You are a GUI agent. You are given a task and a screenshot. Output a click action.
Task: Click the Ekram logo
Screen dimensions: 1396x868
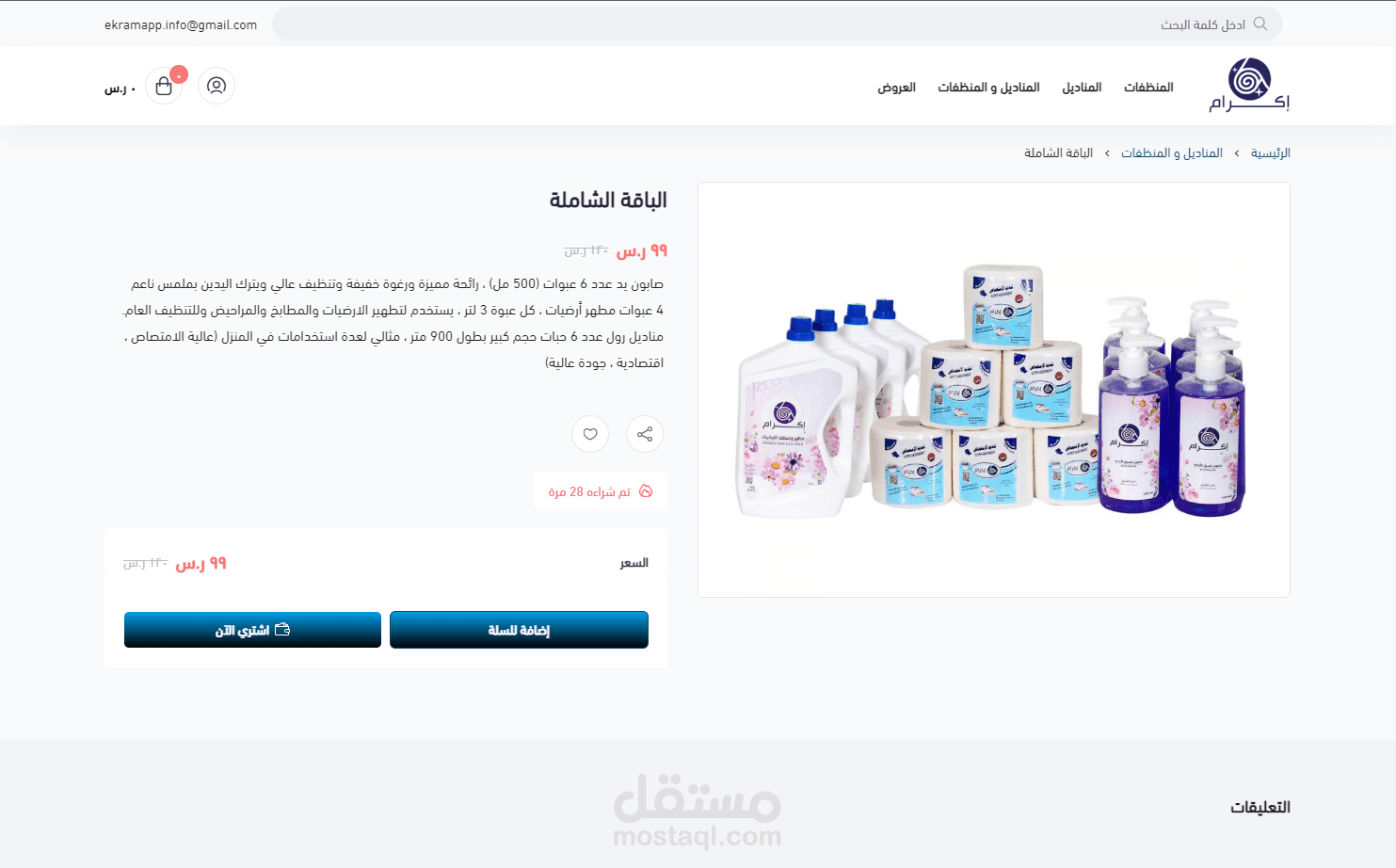pyautogui.click(x=1250, y=85)
